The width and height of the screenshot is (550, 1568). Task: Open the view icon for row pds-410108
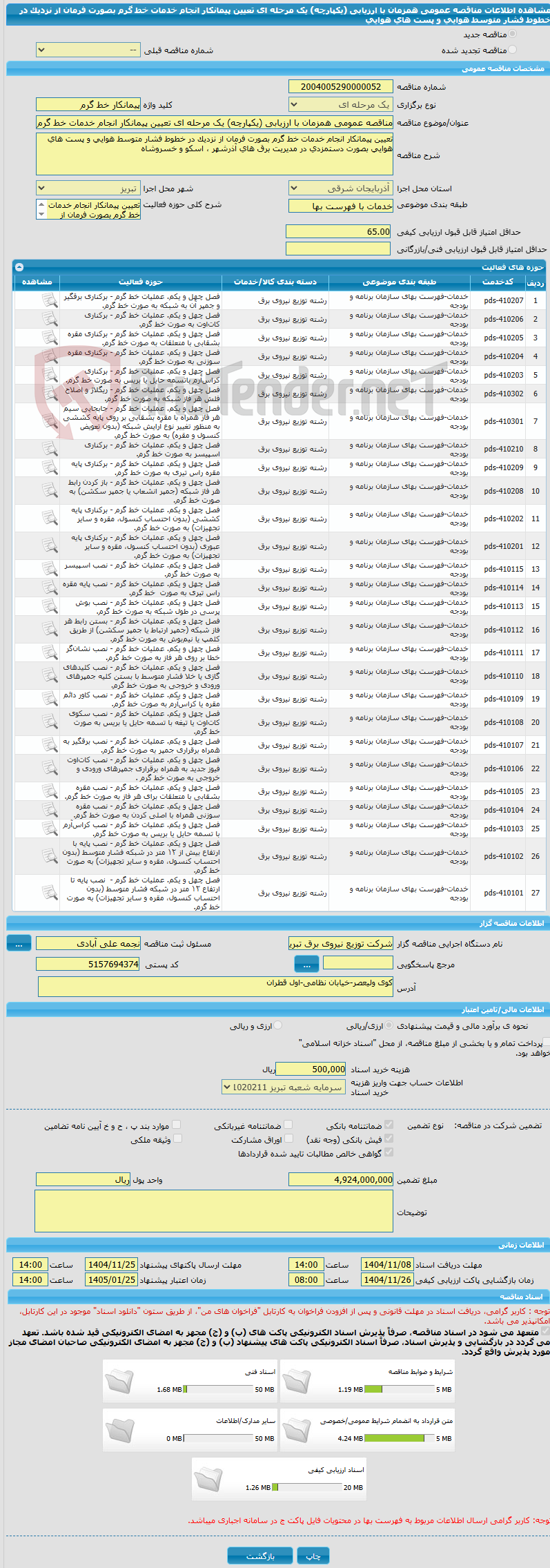[49, 722]
